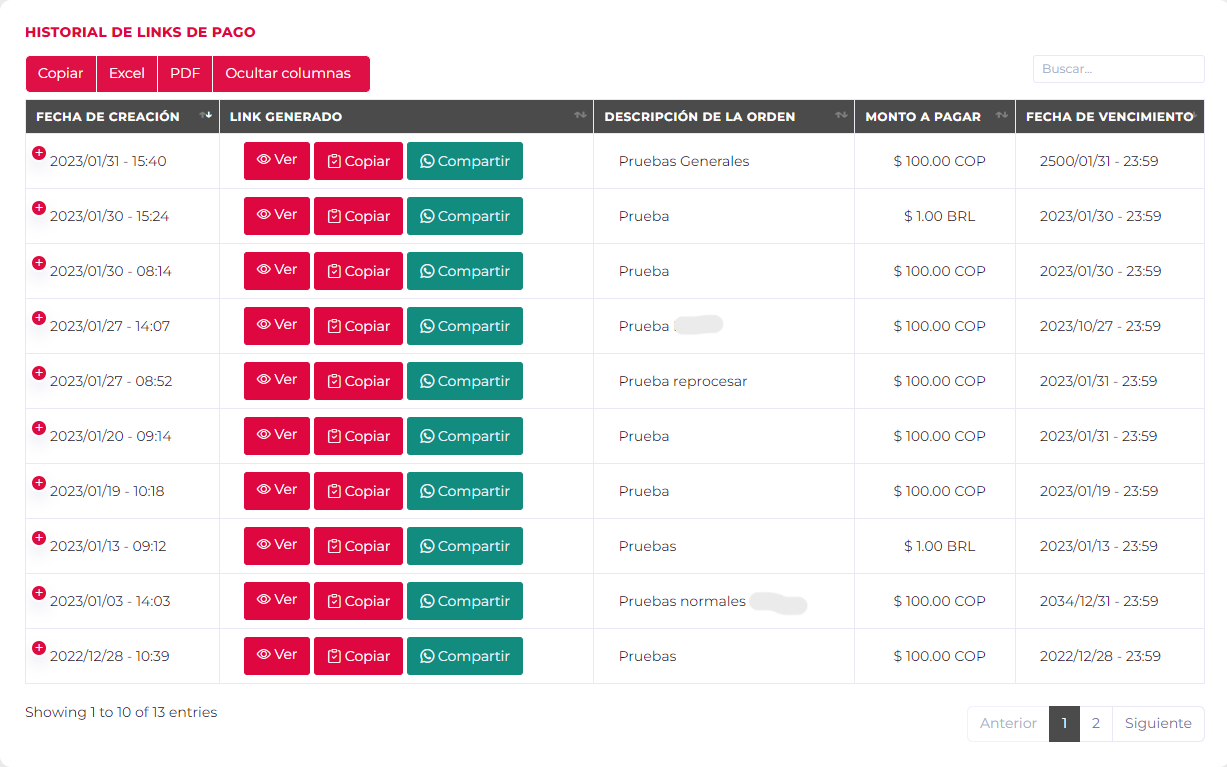The image size is (1227, 767).
Task: Expand the 2023/01/27 - 08:52 row details
Action: pyautogui.click(x=39, y=373)
